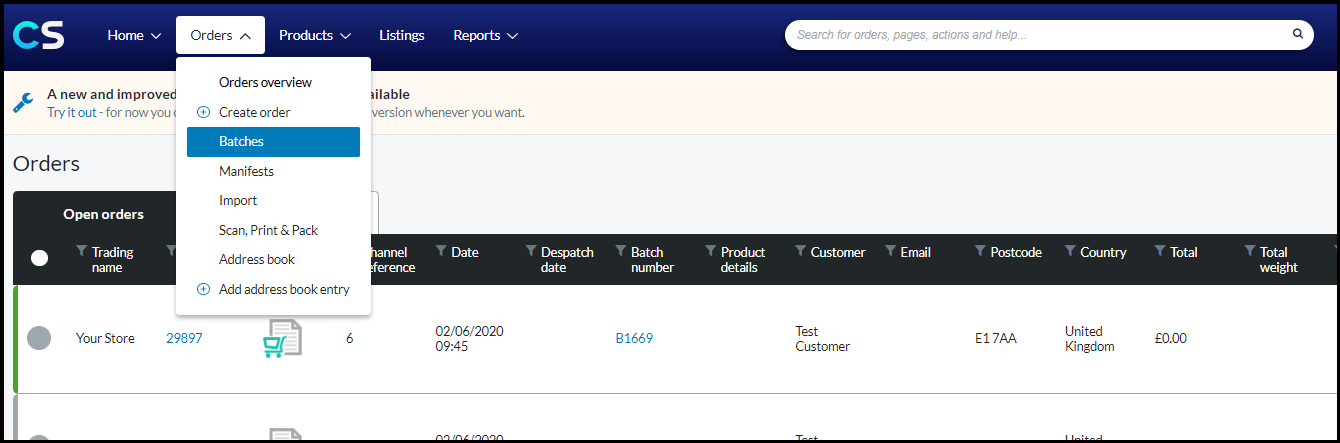Click the Orders page heading

click(46, 164)
